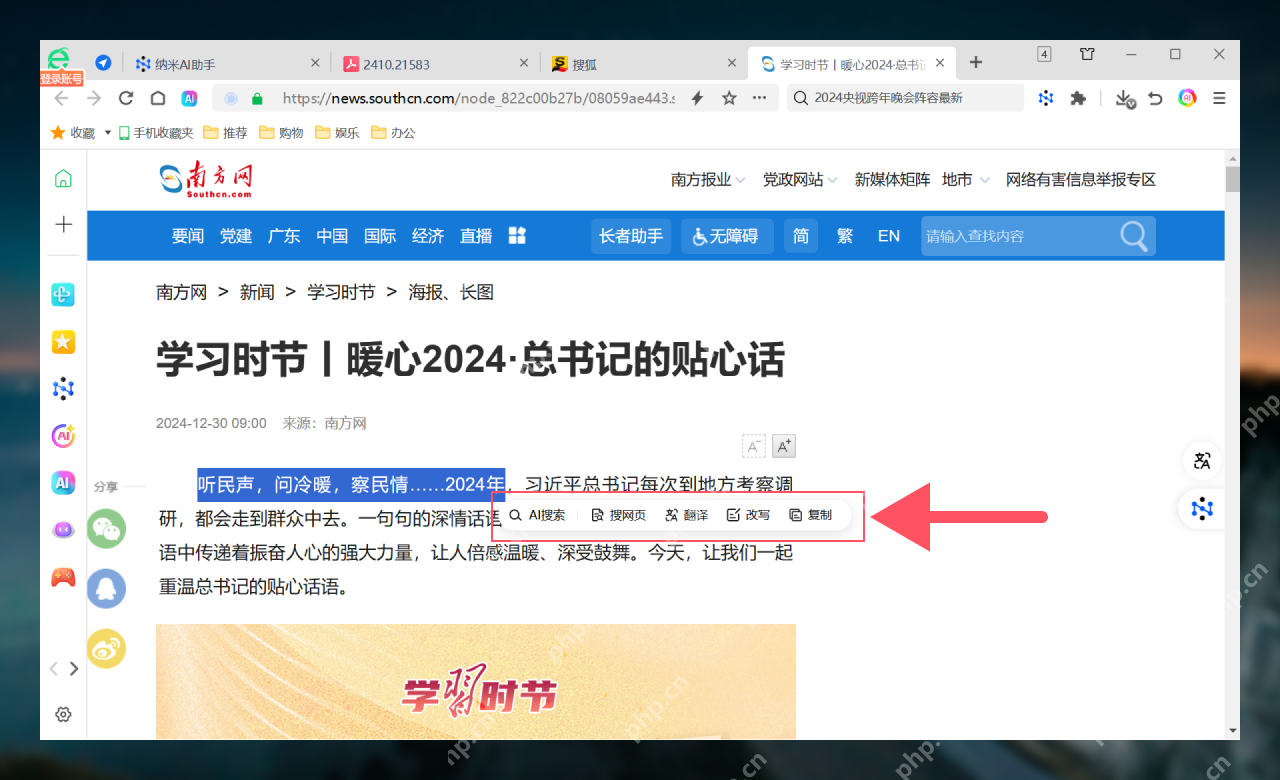This screenshot has width=1280, height=780.
Task: Switch to traditional Chinese 繁
Action: [x=845, y=236]
